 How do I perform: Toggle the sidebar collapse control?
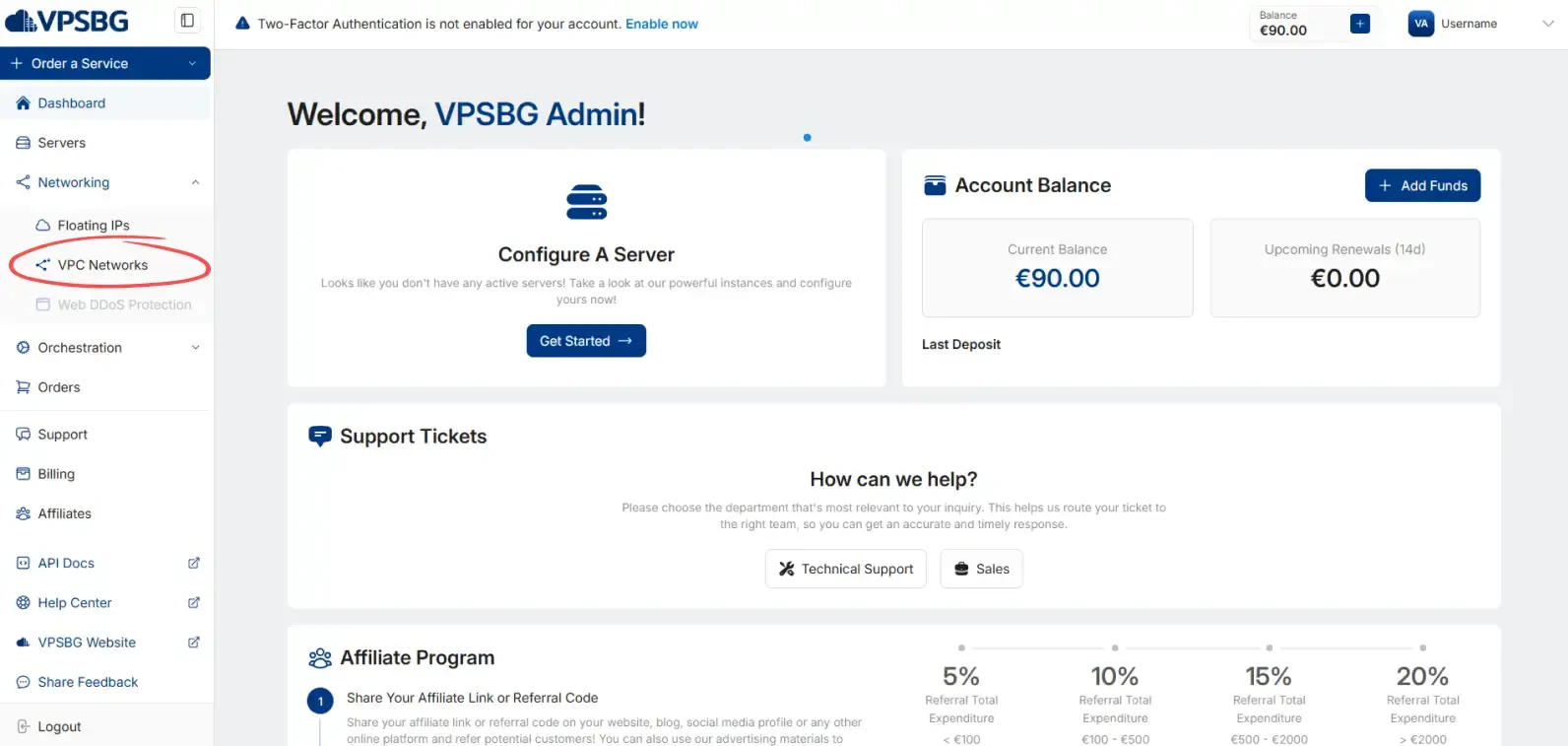pyautogui.click(x=187, y=20)
